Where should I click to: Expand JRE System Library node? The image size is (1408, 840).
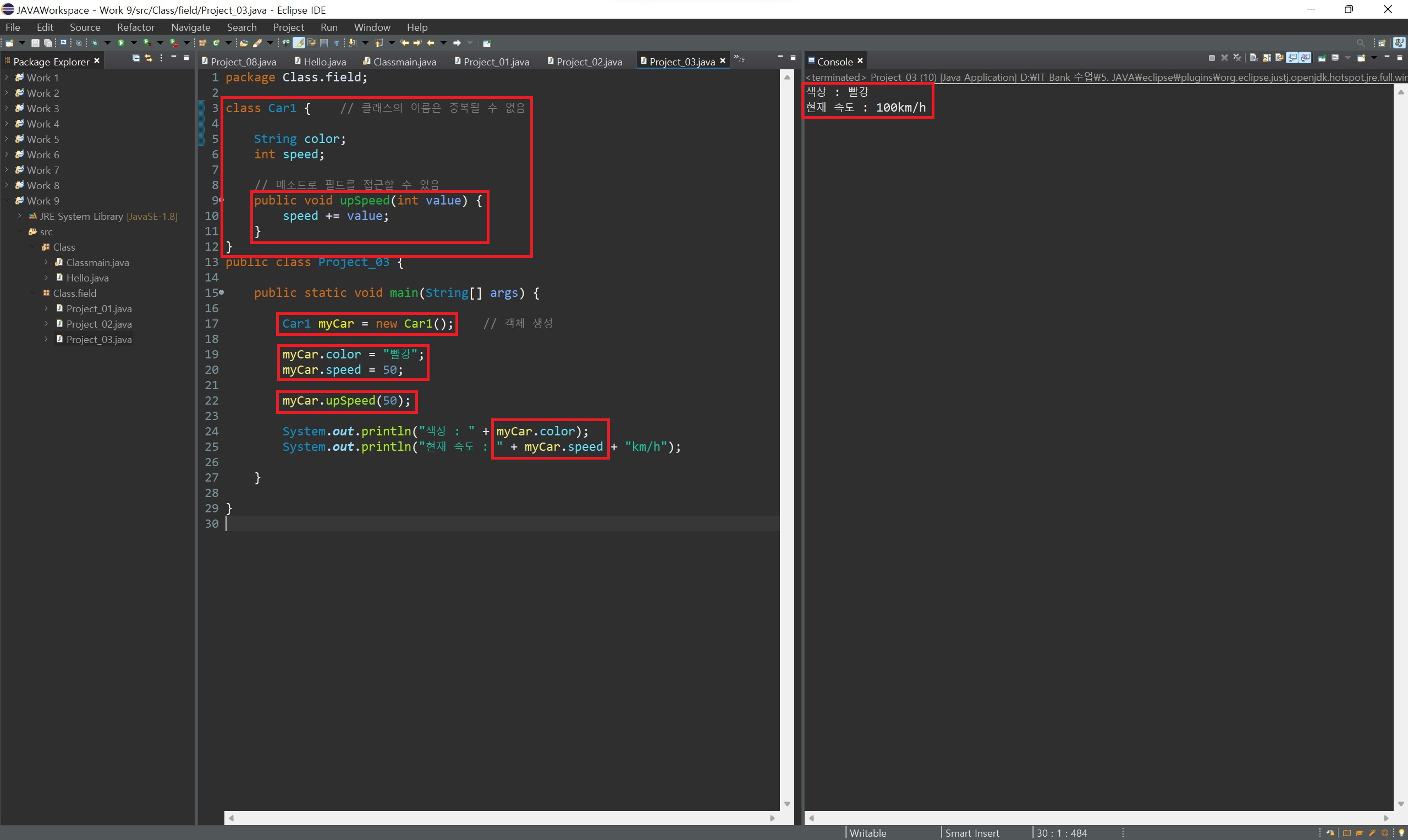tap(20, 216)
